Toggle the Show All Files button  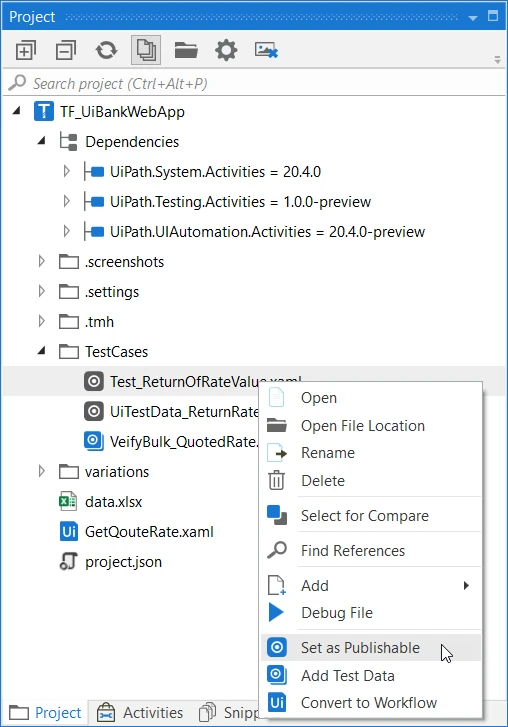[x=146, y=50]
